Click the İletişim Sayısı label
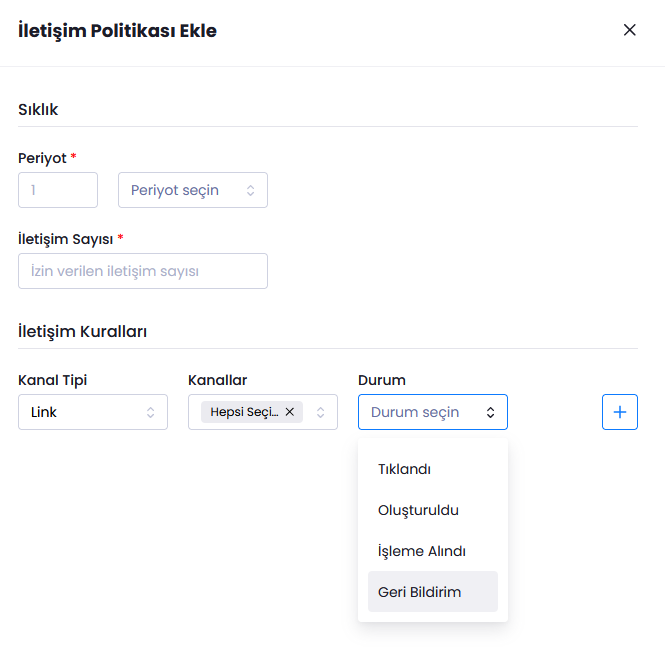 (66, 239)
